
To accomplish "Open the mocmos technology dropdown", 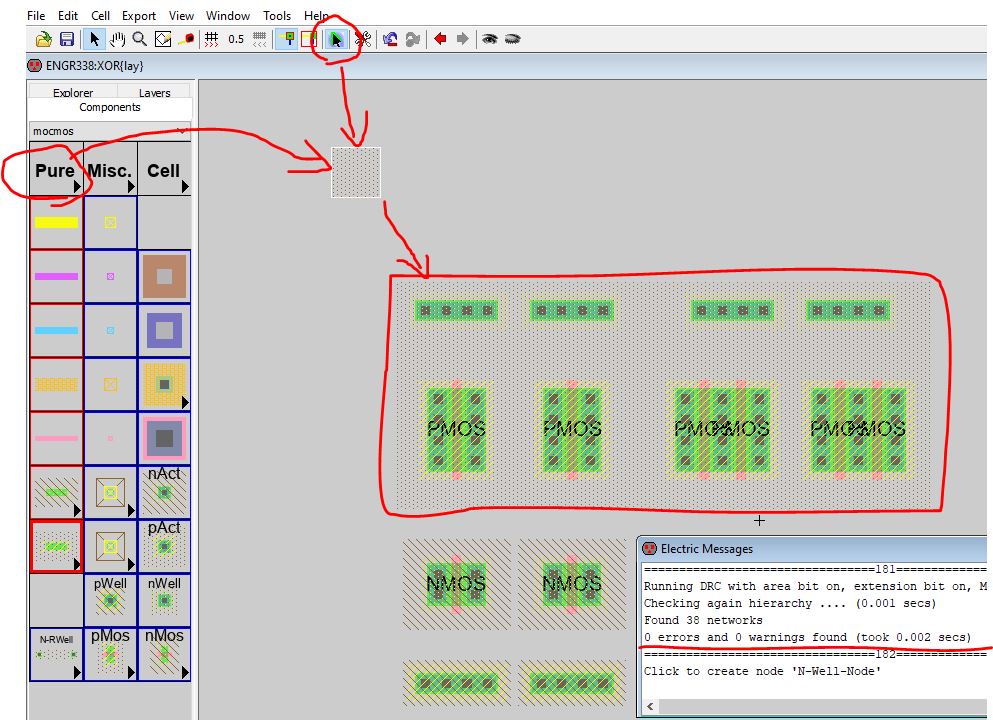I will (x=110, y=131).
